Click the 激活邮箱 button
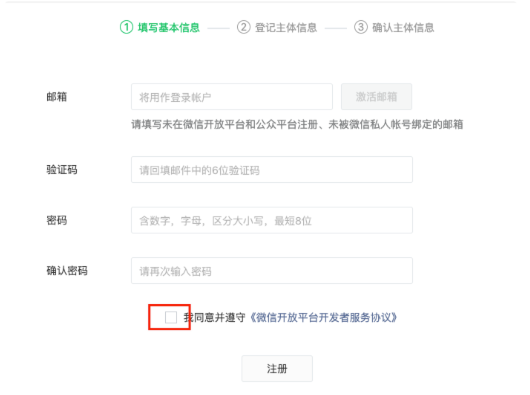 376,97
